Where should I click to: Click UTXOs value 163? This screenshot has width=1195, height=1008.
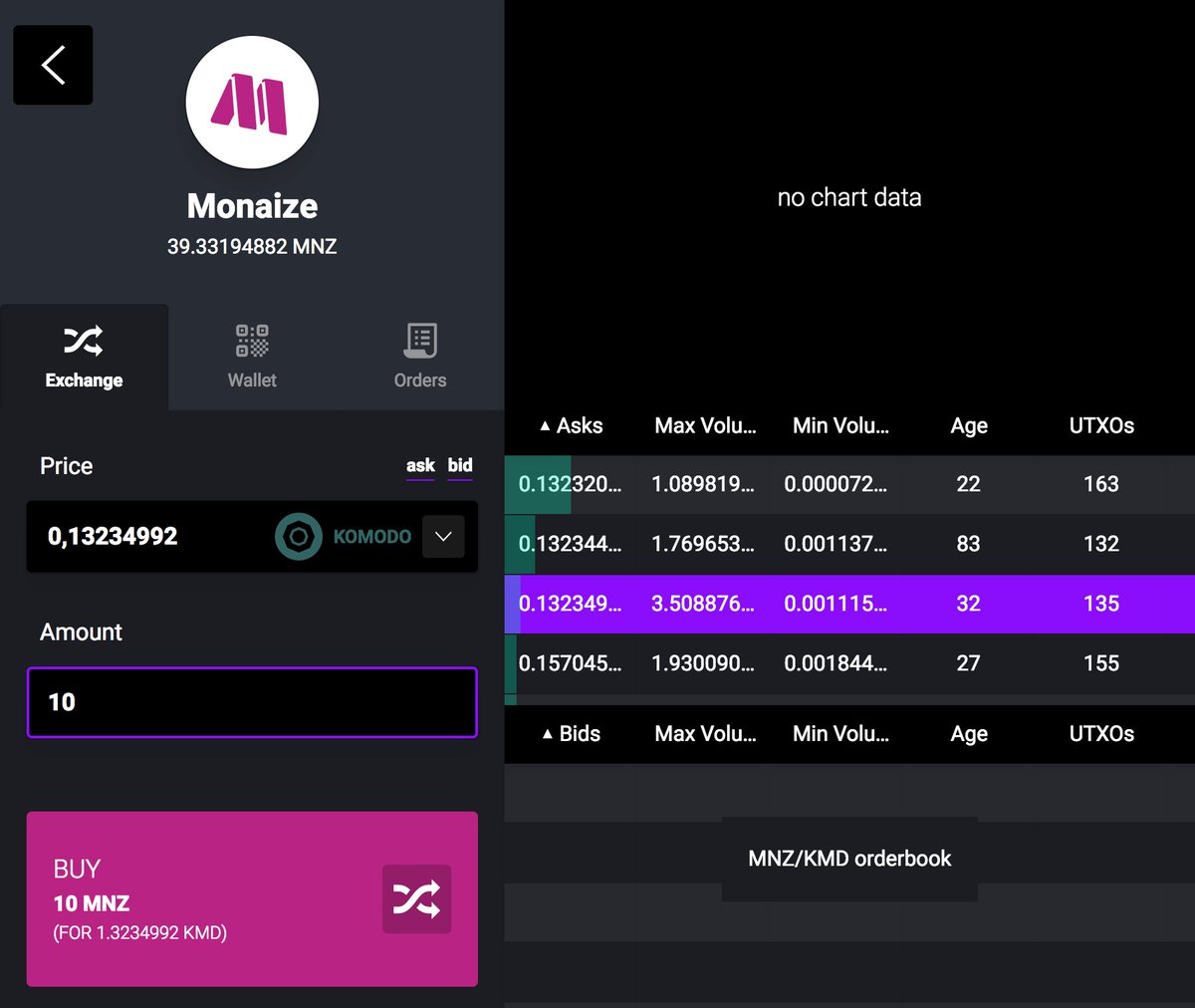click(x=1101, y=484)
